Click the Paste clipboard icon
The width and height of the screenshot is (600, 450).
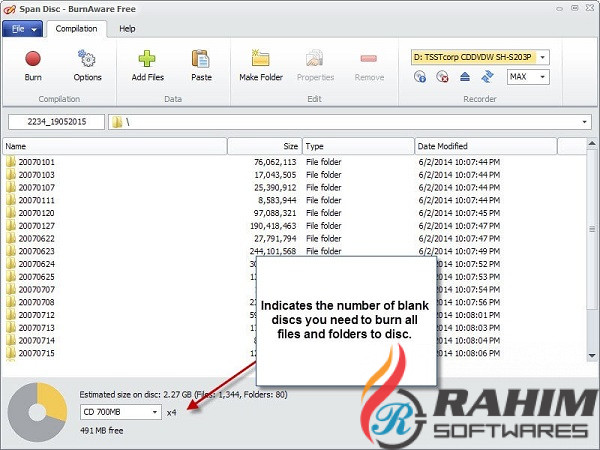click(201, 58)
